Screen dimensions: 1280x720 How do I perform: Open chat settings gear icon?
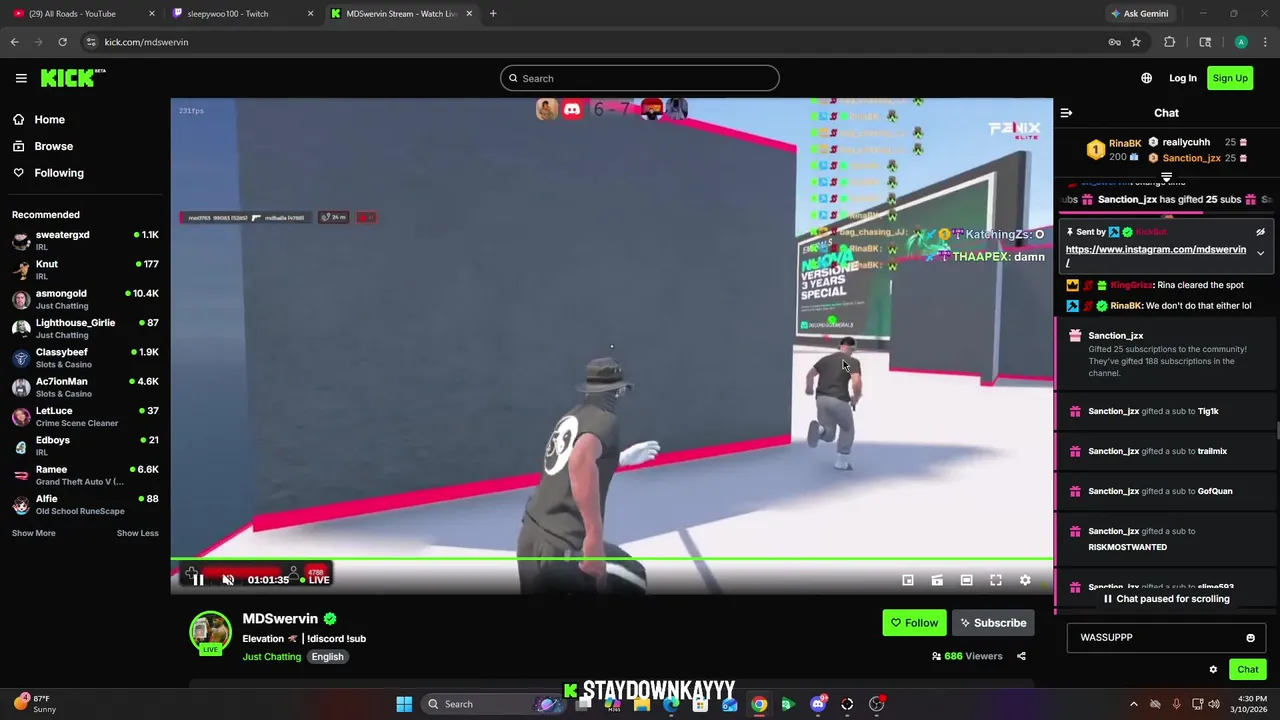(1213, 670)
